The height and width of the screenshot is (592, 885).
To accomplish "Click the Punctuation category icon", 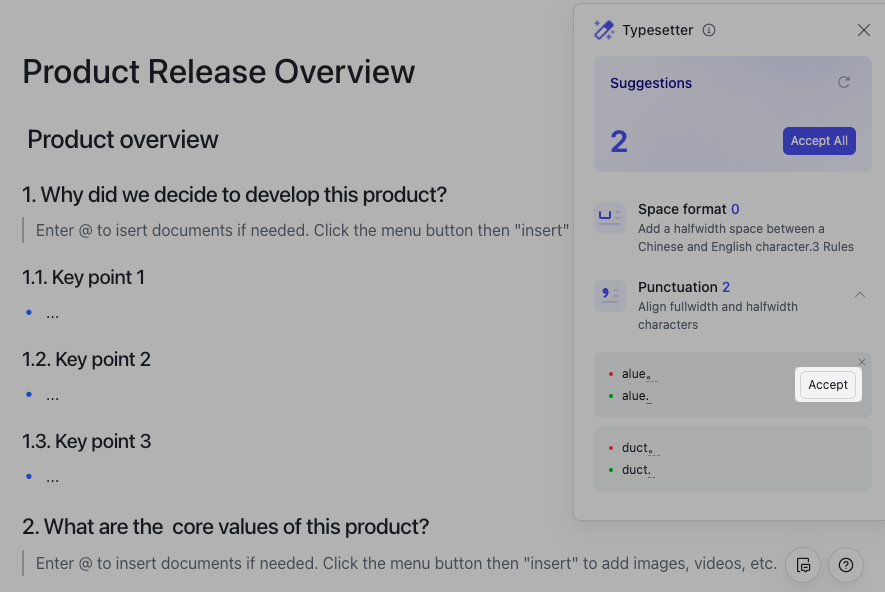I will (609, 295).
